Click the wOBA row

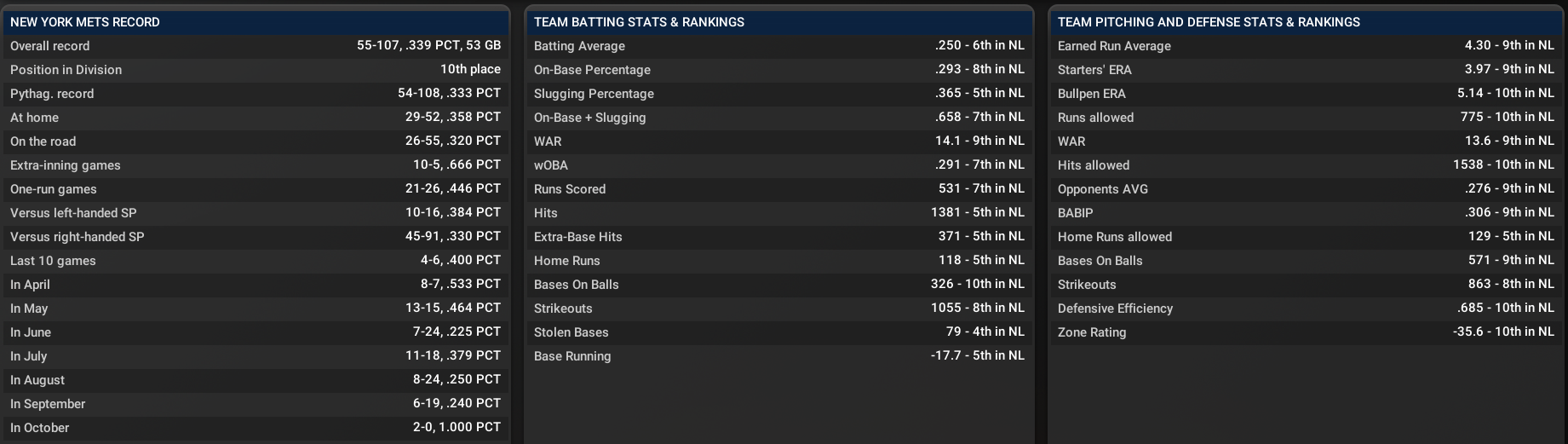click(779, 165)
